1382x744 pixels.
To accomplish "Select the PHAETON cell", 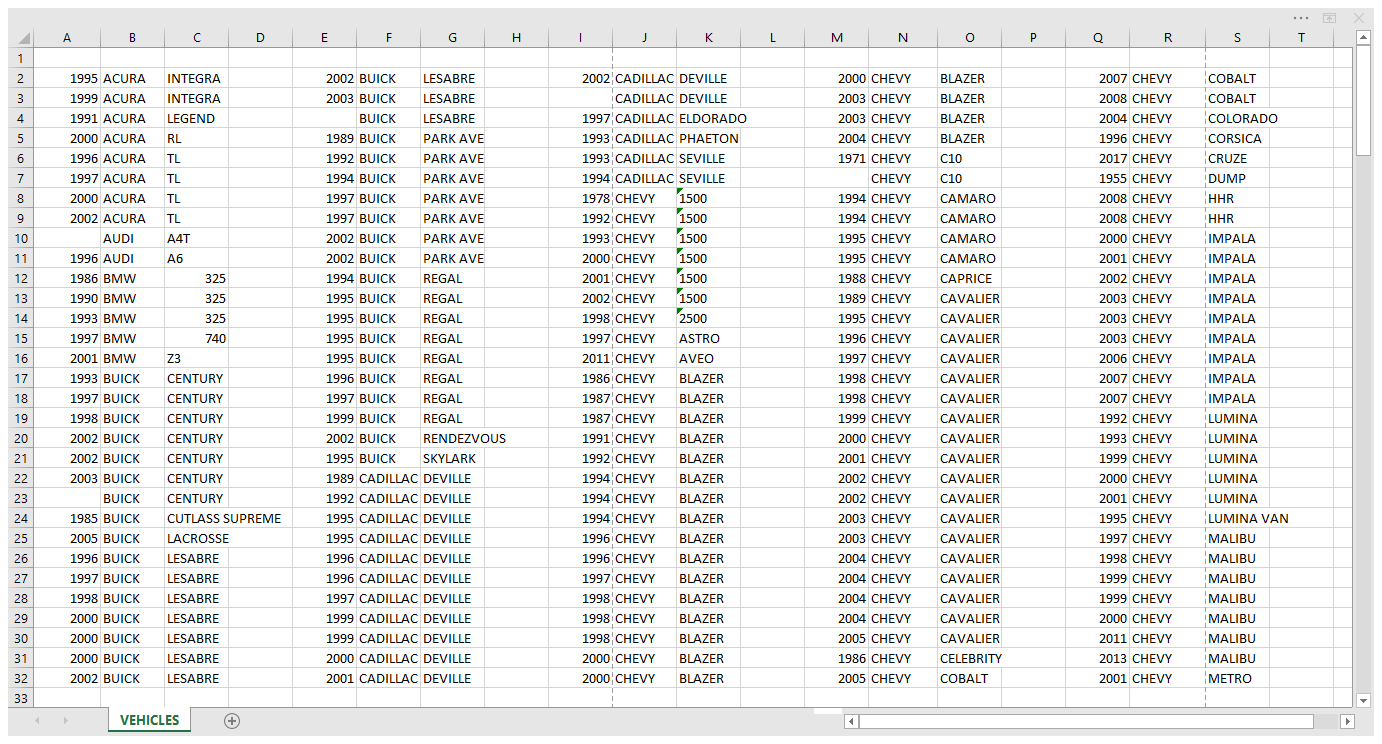I will [709, 138].
